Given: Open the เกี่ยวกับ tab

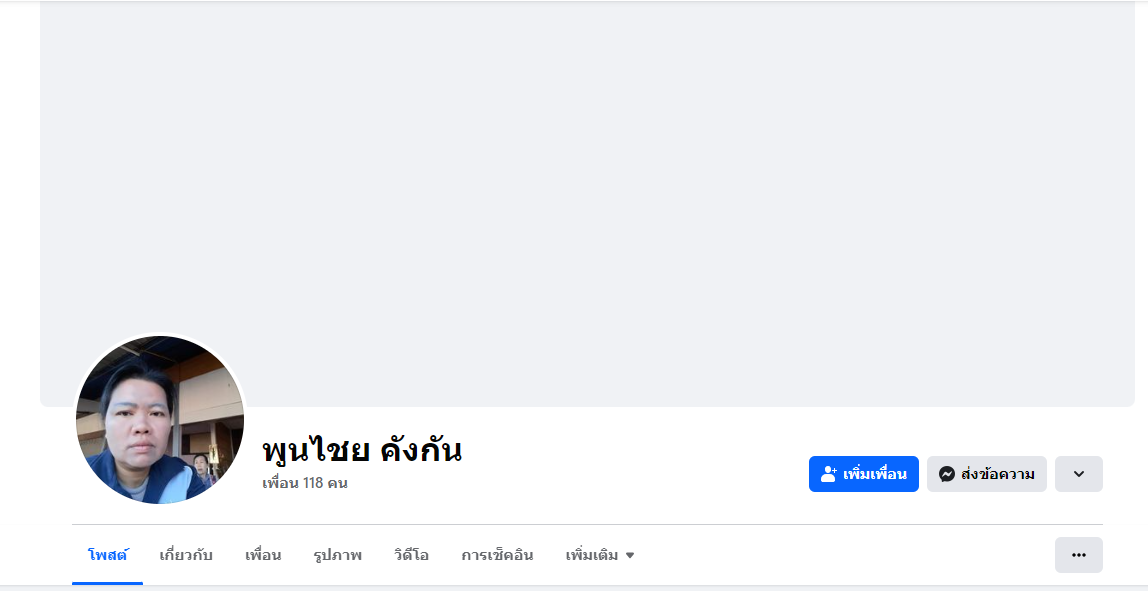Looking at the screenshot, I should click(186, 555).
